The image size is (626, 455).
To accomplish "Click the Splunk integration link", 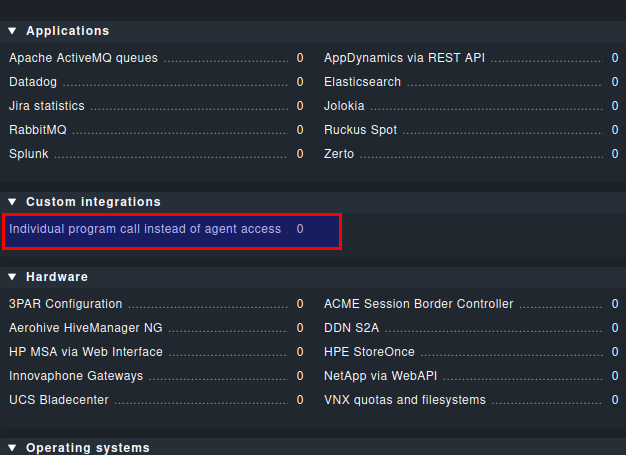I will tap(29, 154).
